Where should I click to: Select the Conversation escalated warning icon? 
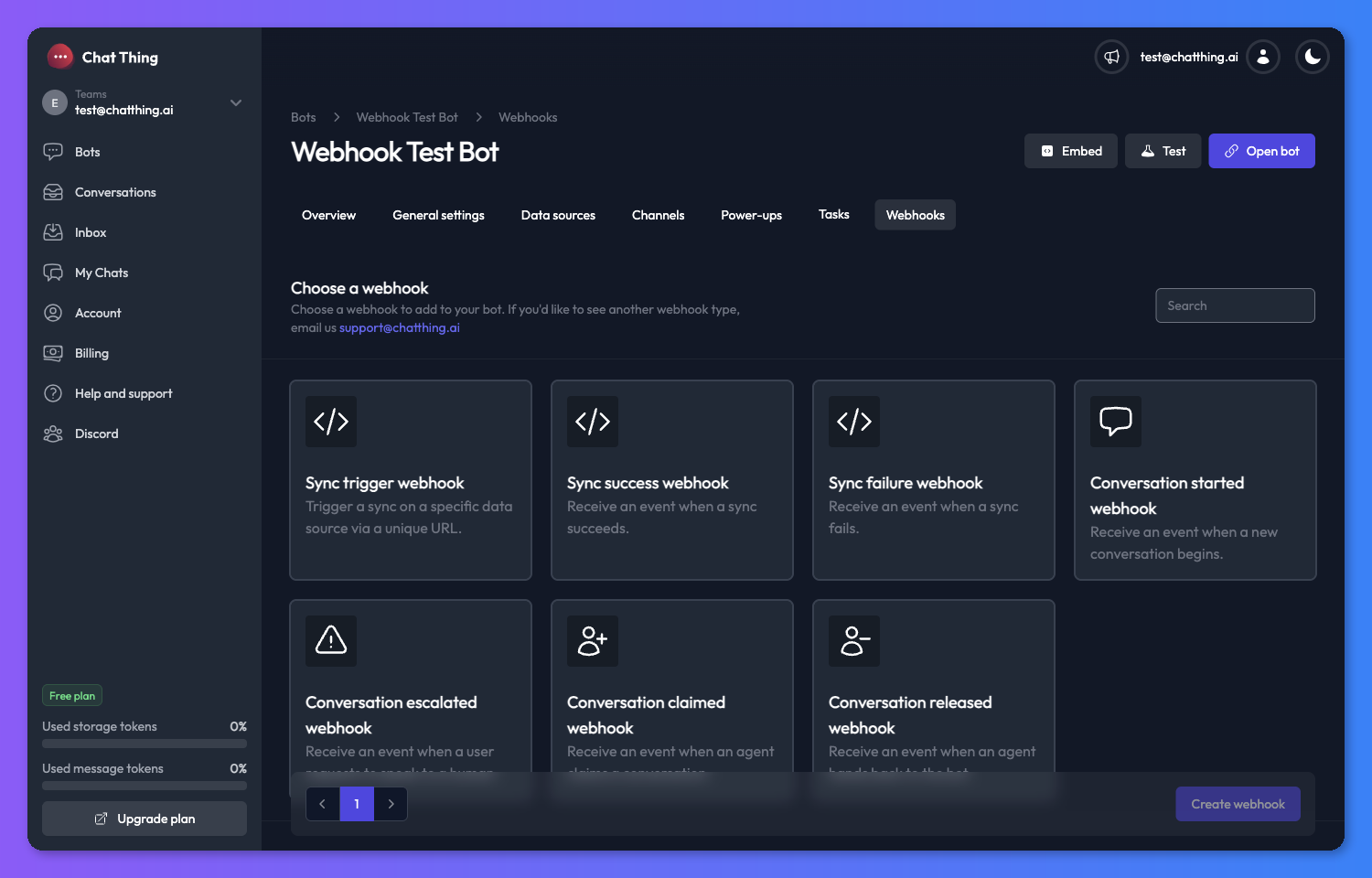click(x=331, y=641)
